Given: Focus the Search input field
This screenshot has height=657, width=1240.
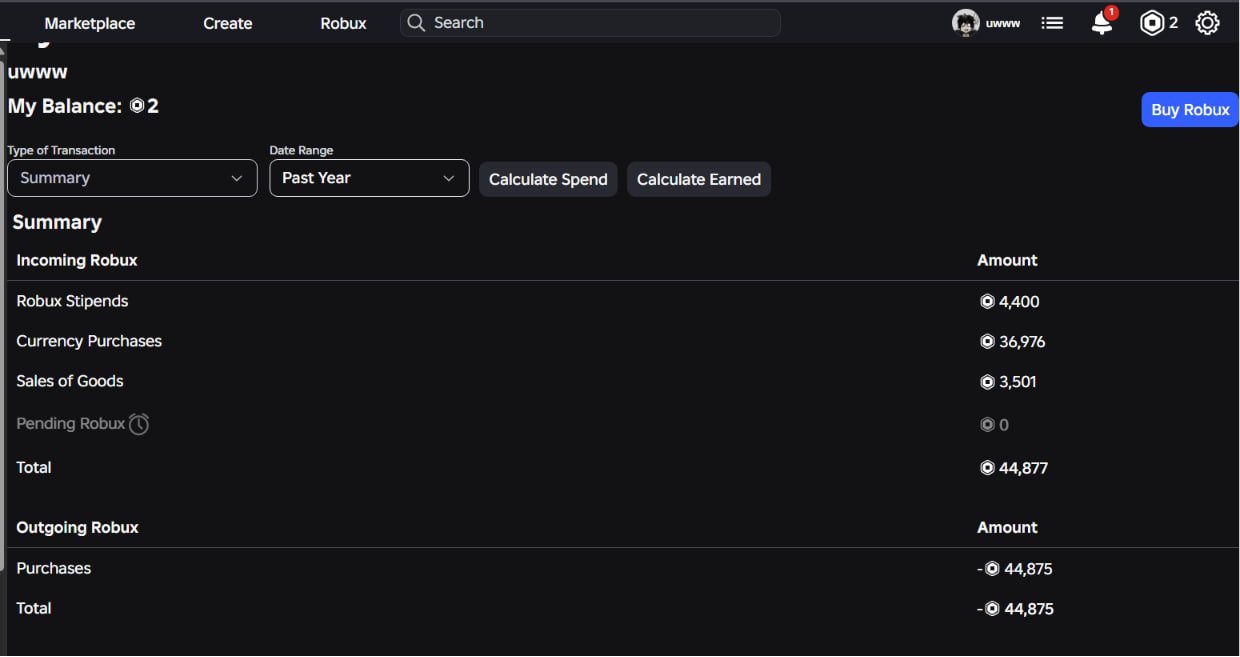Looking at the screenshot, I should [590, 23].
